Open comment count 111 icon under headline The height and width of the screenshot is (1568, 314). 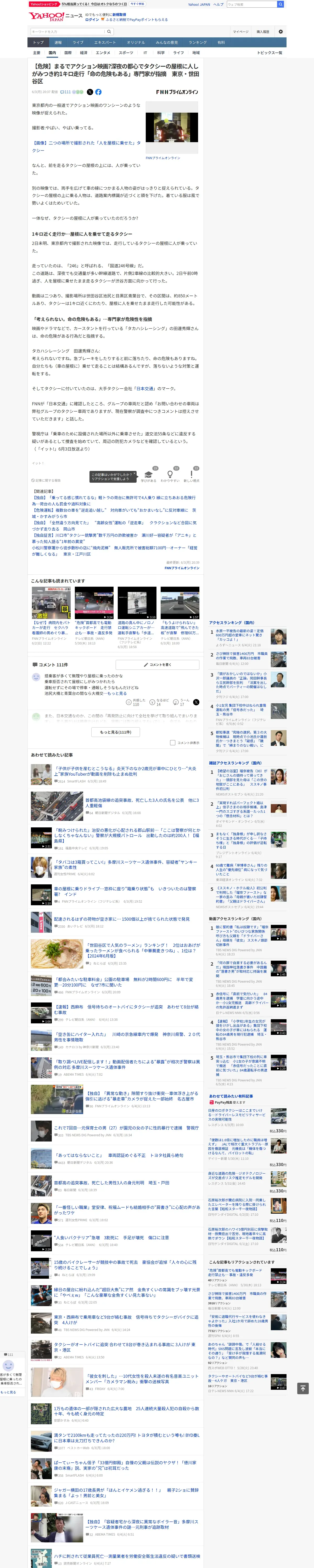click(66, 92)
